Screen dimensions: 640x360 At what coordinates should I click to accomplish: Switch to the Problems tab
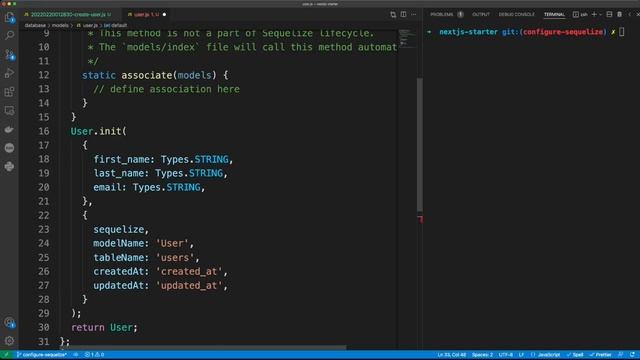(x=447, y=14)
